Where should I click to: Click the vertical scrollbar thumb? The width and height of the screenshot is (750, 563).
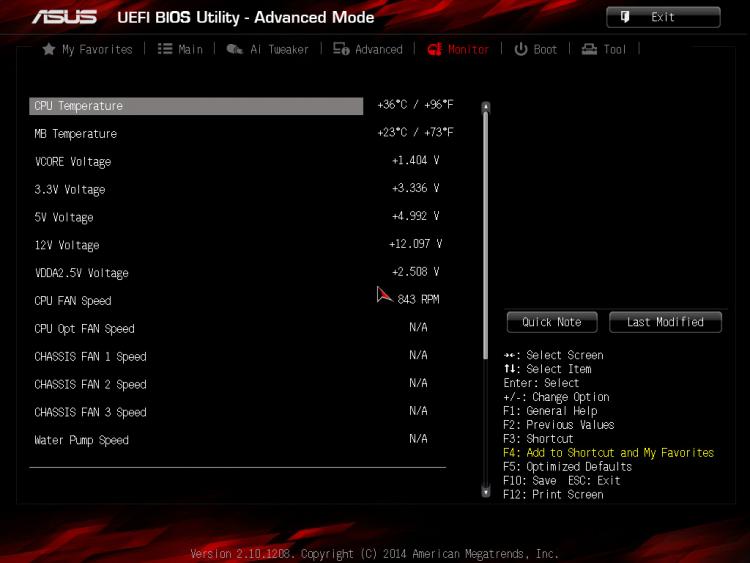click(485, 235)
